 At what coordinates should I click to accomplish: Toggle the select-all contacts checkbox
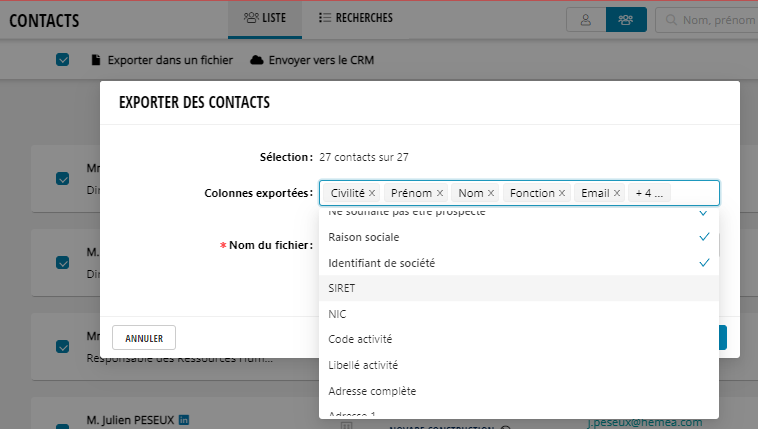[62, 60]
